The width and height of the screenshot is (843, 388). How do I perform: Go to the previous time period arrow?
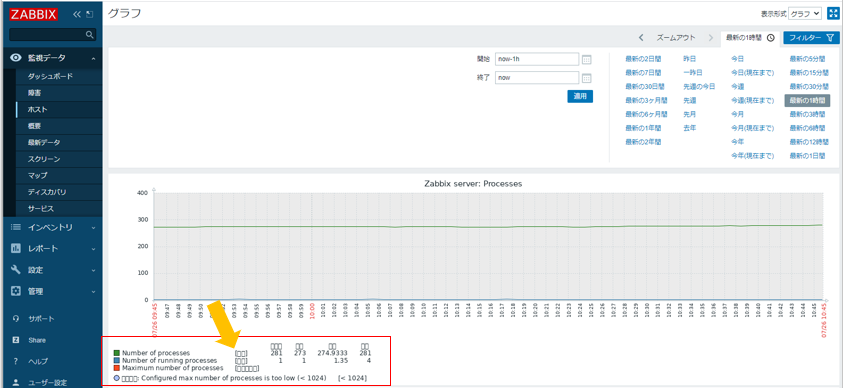click(641, 38)
